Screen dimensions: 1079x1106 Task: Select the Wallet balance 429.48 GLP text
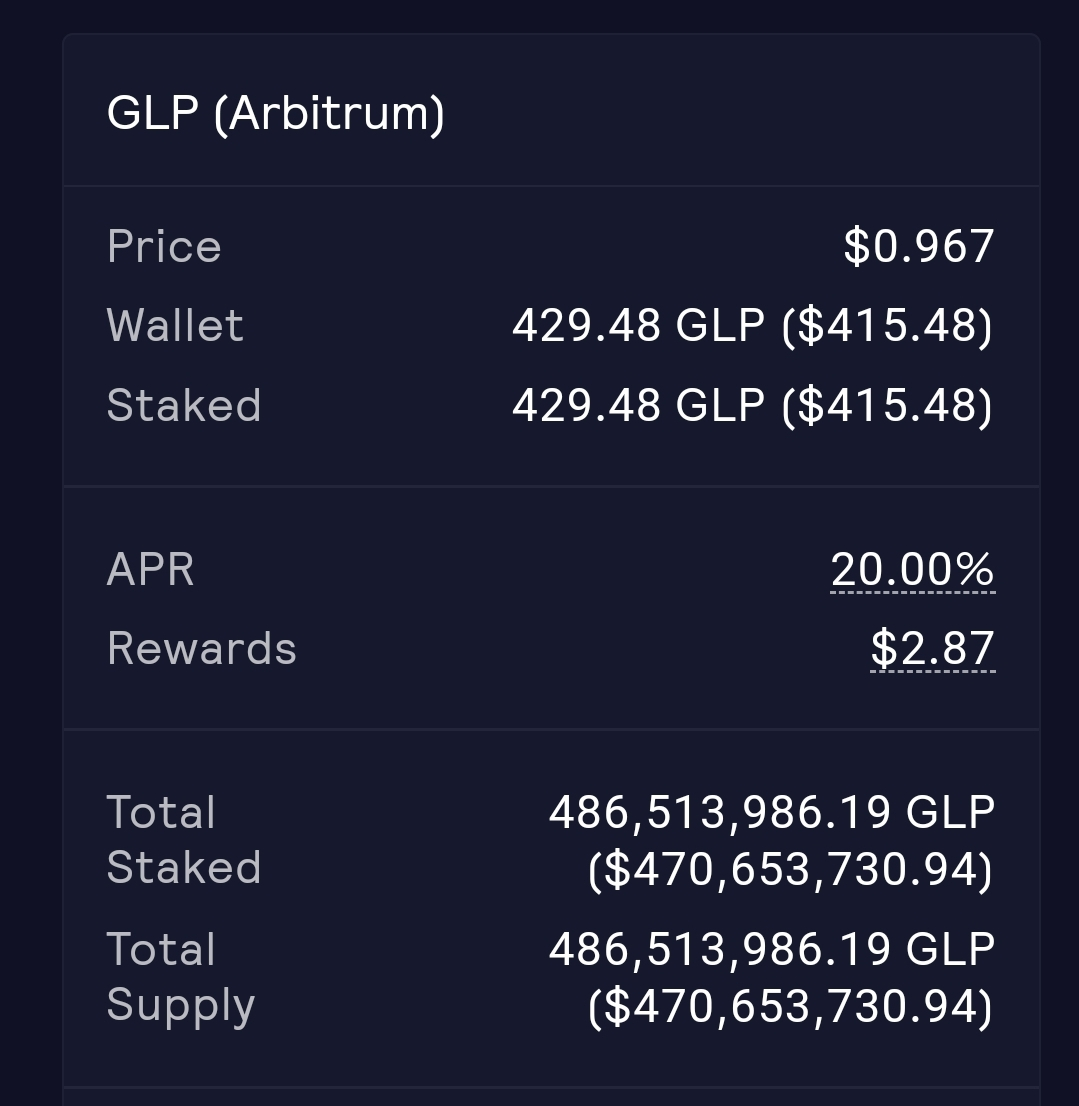pyautogui.click(x=638, y=325)
